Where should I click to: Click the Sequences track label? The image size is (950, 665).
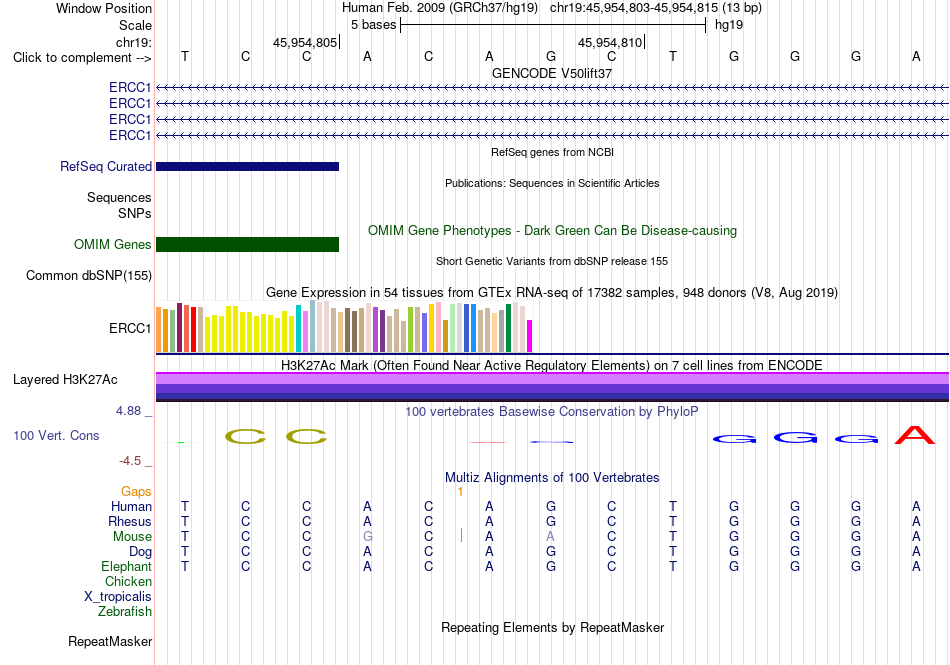(119, 197)
